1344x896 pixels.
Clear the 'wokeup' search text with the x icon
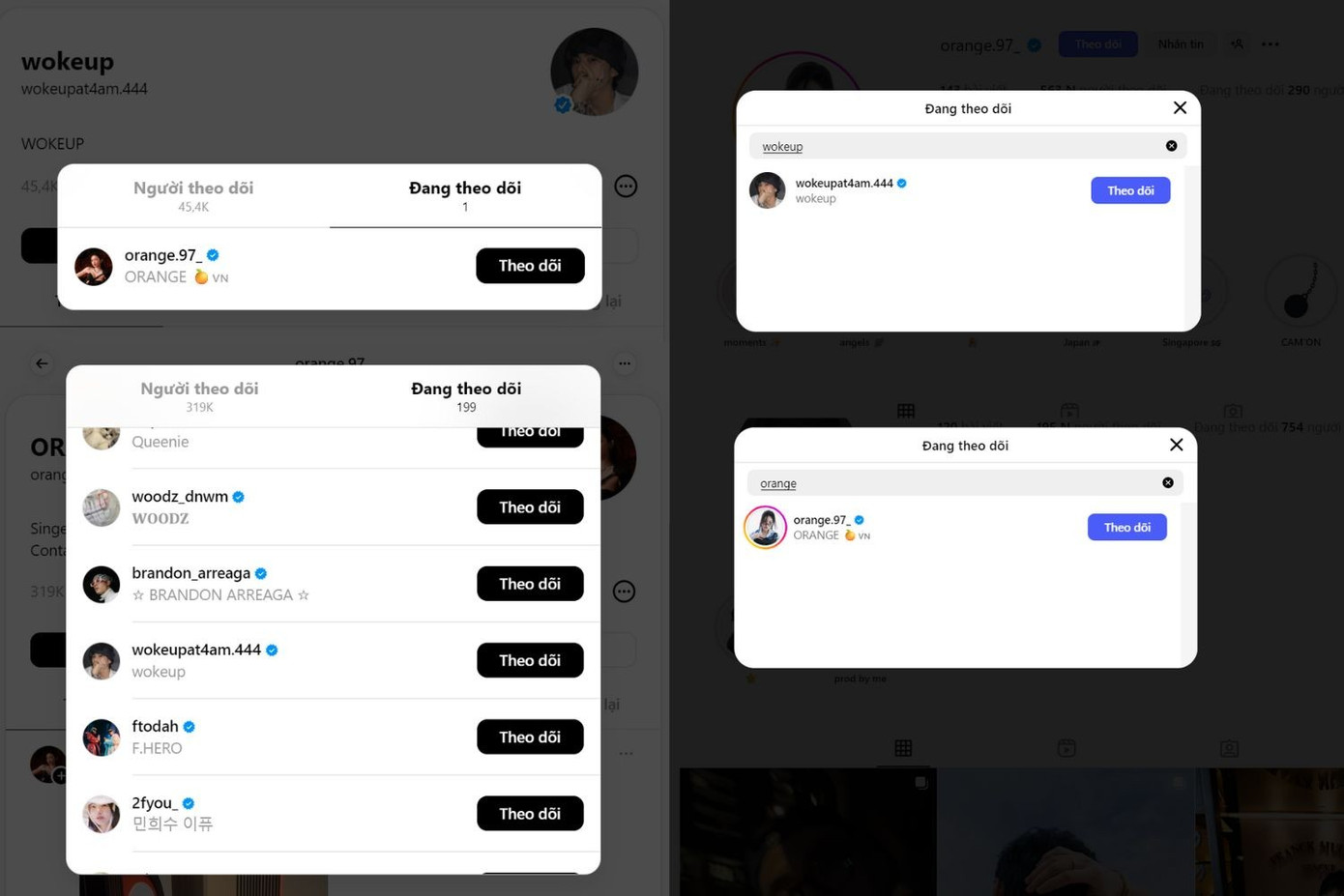point(1171,146)
